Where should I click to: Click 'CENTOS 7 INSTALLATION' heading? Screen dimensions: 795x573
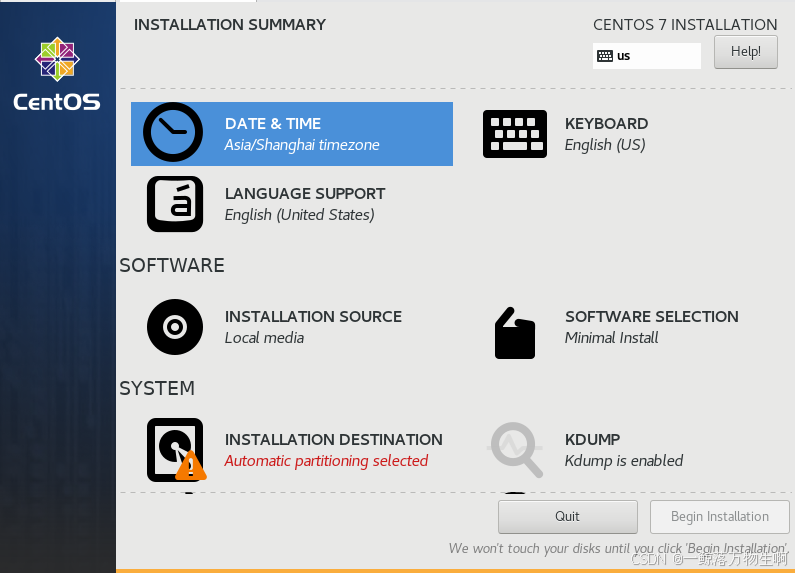(685, 25)
